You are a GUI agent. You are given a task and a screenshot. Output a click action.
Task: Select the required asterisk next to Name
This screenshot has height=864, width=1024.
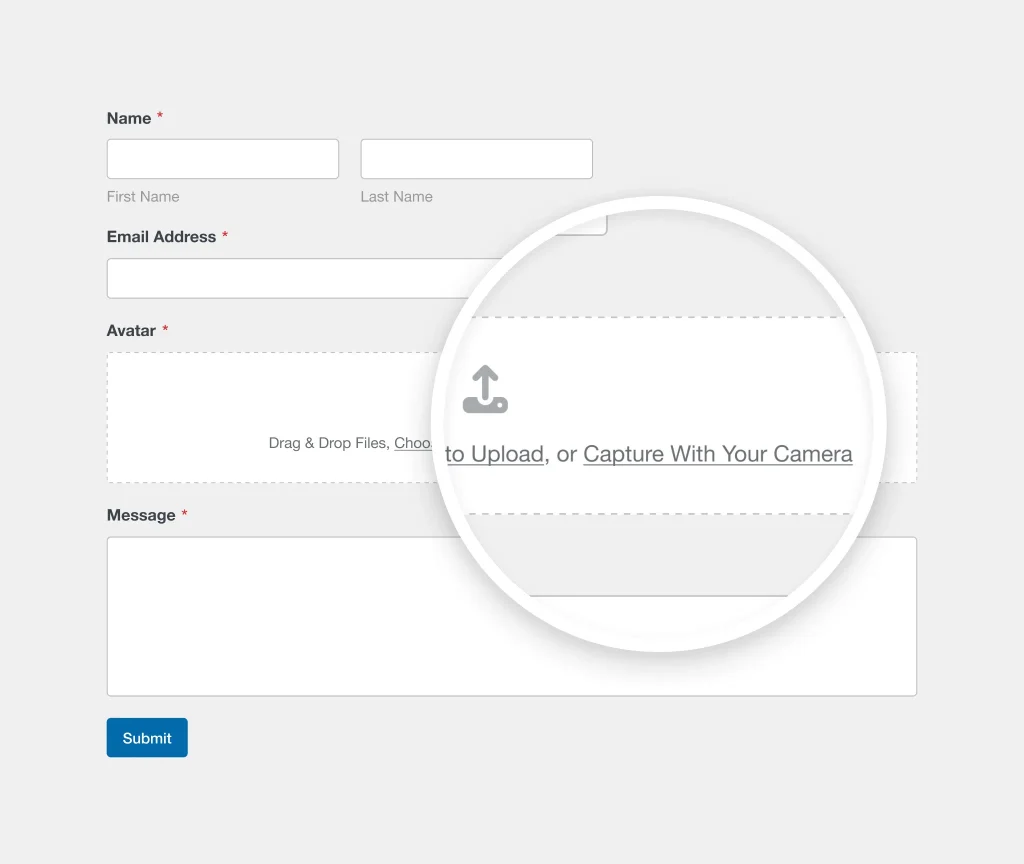[160, 116]
